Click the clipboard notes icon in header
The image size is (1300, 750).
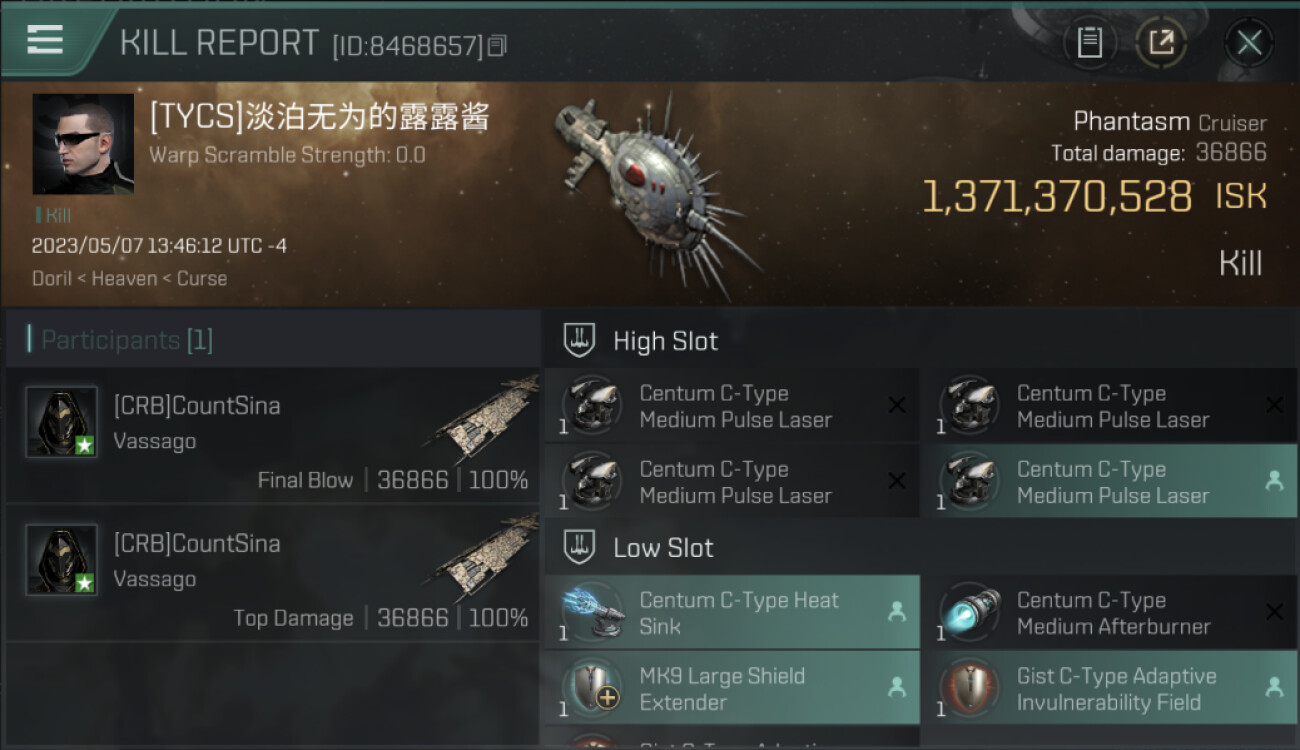pyautogui.click(x=1089, y=43)
